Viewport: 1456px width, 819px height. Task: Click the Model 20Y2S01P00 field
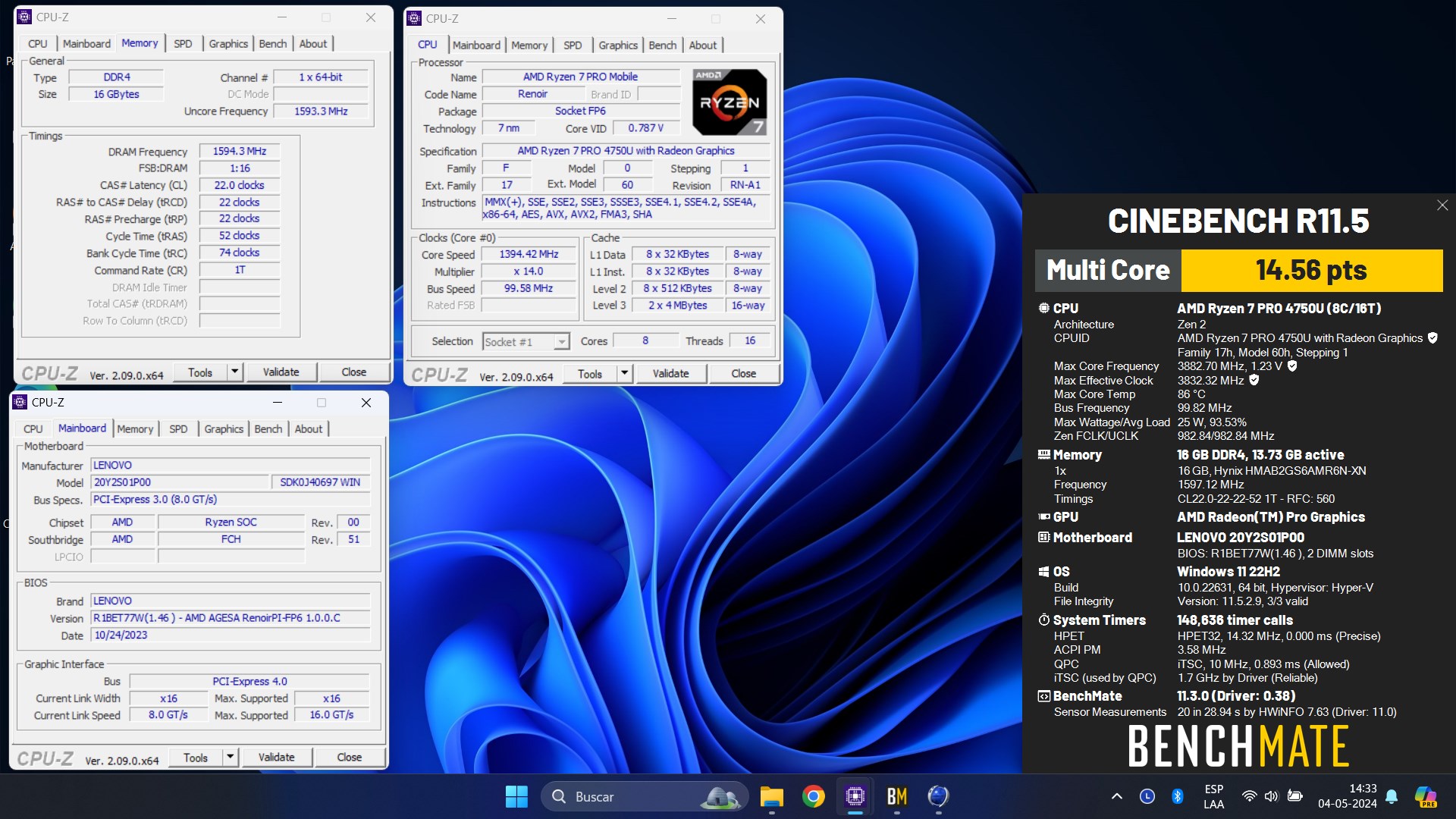[180, 482]
